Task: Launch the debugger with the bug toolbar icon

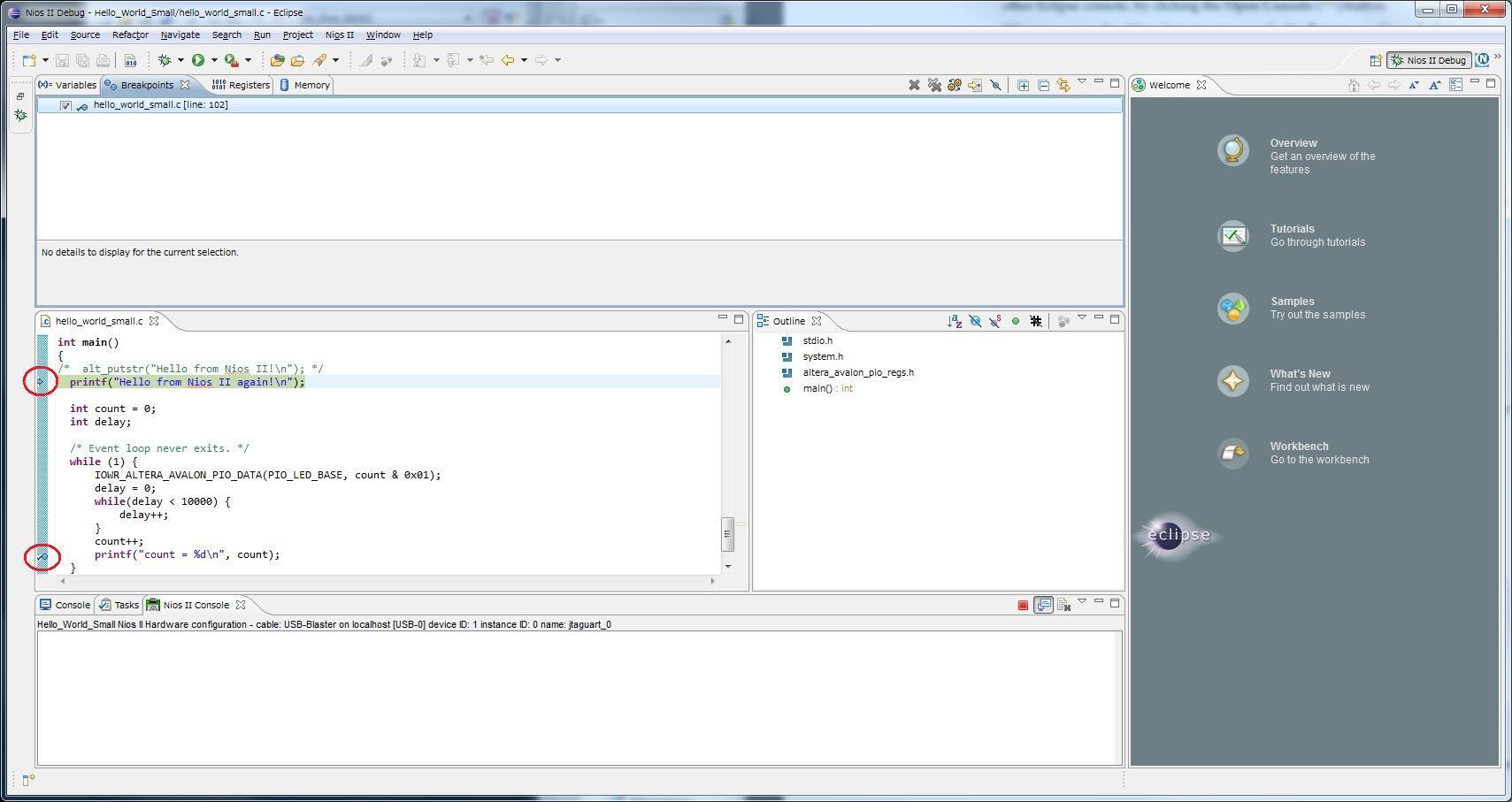Action: (166, 59)
